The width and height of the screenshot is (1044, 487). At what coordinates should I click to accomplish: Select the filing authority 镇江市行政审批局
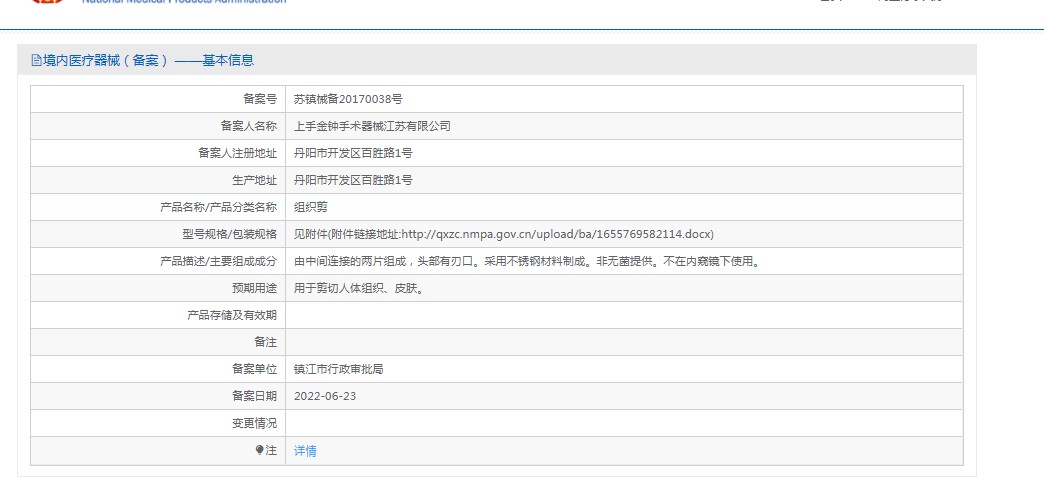click(338, 369)
